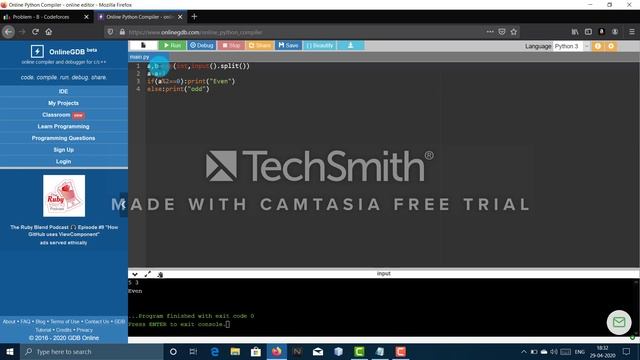640x360 pixels.
Task: Share the code via Share button
Action: (260, 45)
